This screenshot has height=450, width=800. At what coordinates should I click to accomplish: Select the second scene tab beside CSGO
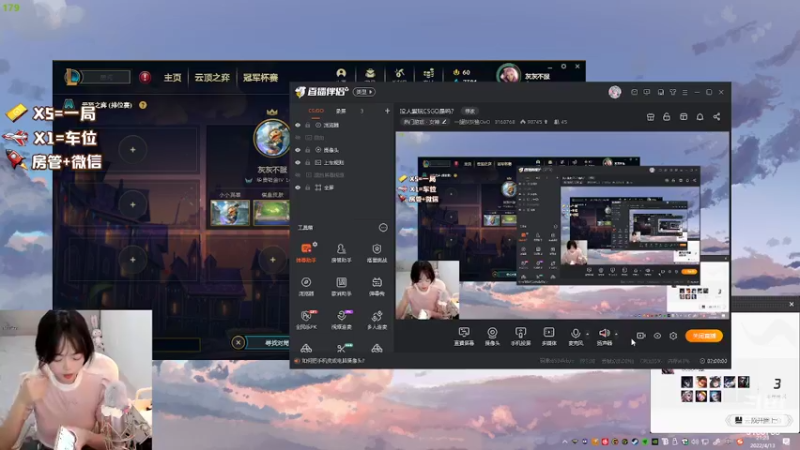341,111
